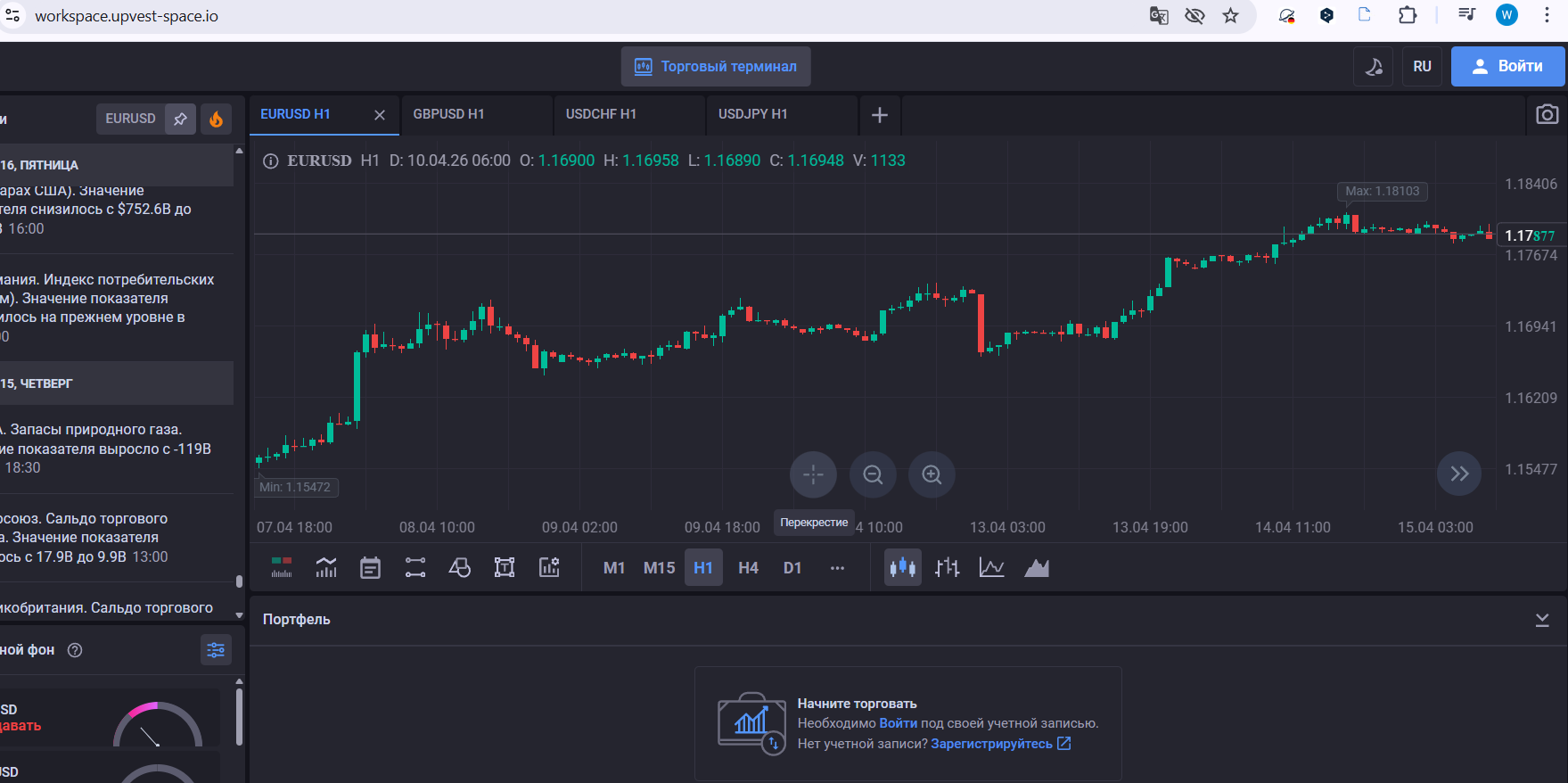
Task: Switch to USDJPY H1 tab
Action: 753,114
